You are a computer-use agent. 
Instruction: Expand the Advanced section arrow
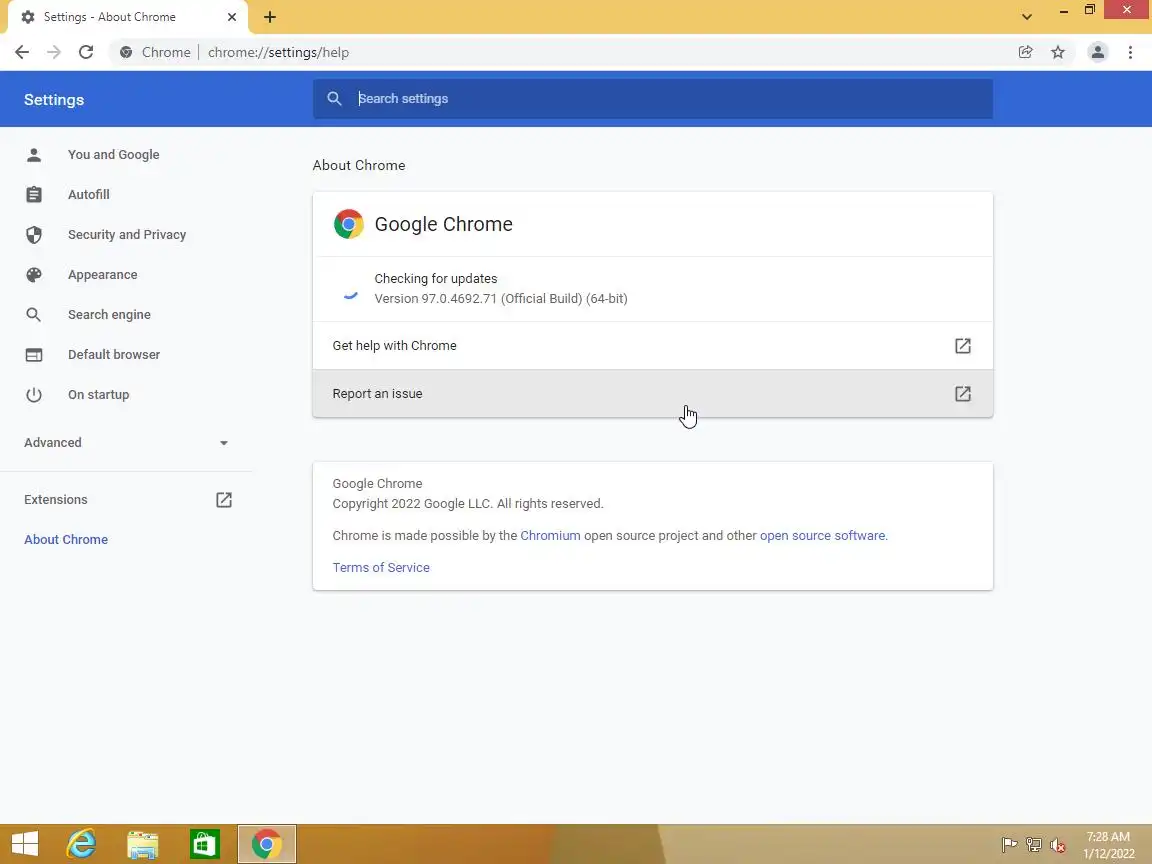point(224,443)
